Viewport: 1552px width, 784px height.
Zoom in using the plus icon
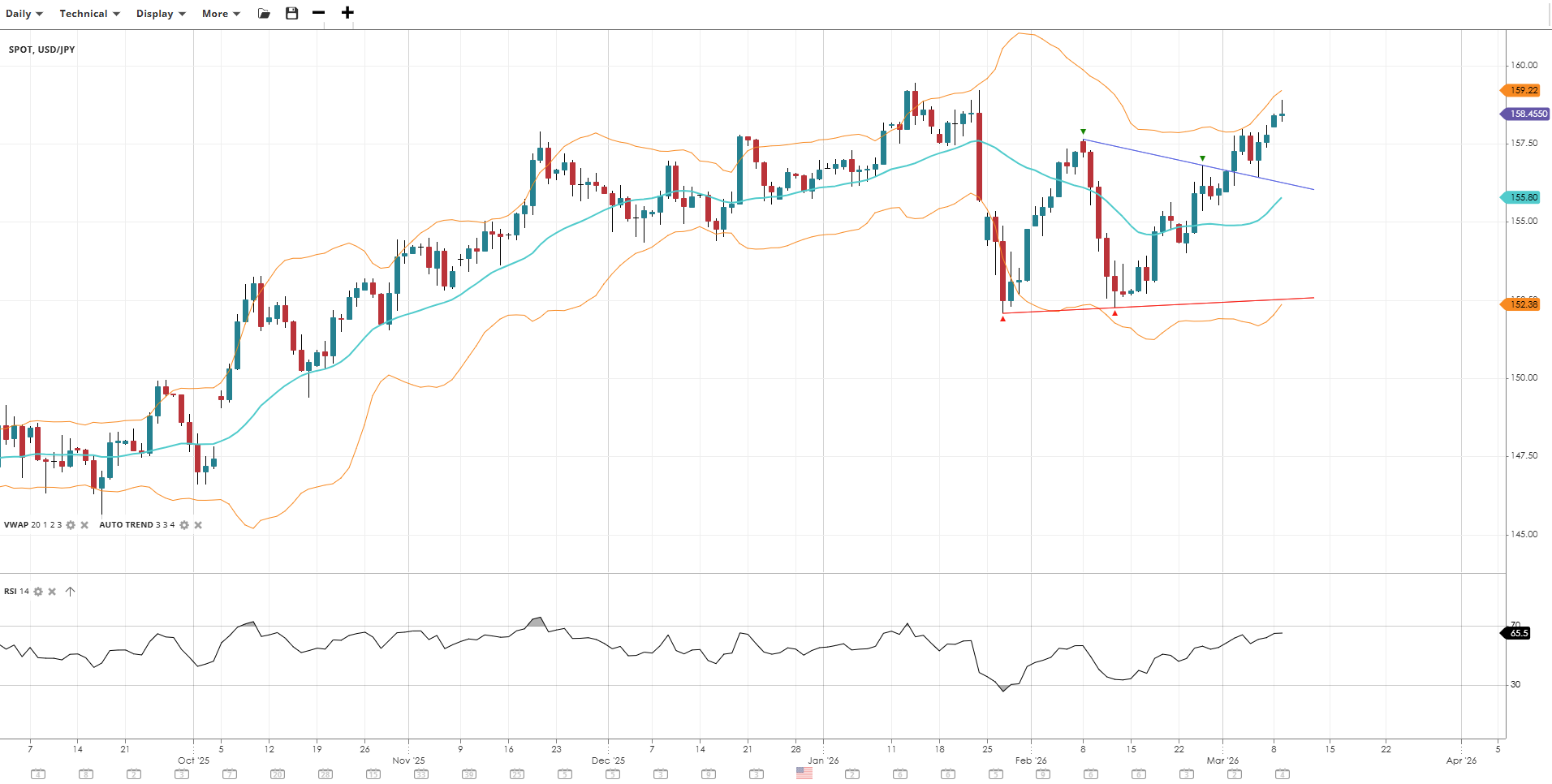tap(347, 13)
